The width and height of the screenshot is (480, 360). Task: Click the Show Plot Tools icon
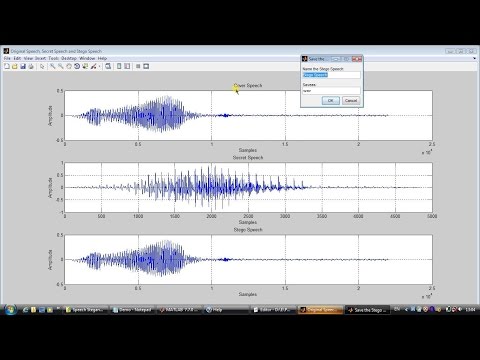146,66
